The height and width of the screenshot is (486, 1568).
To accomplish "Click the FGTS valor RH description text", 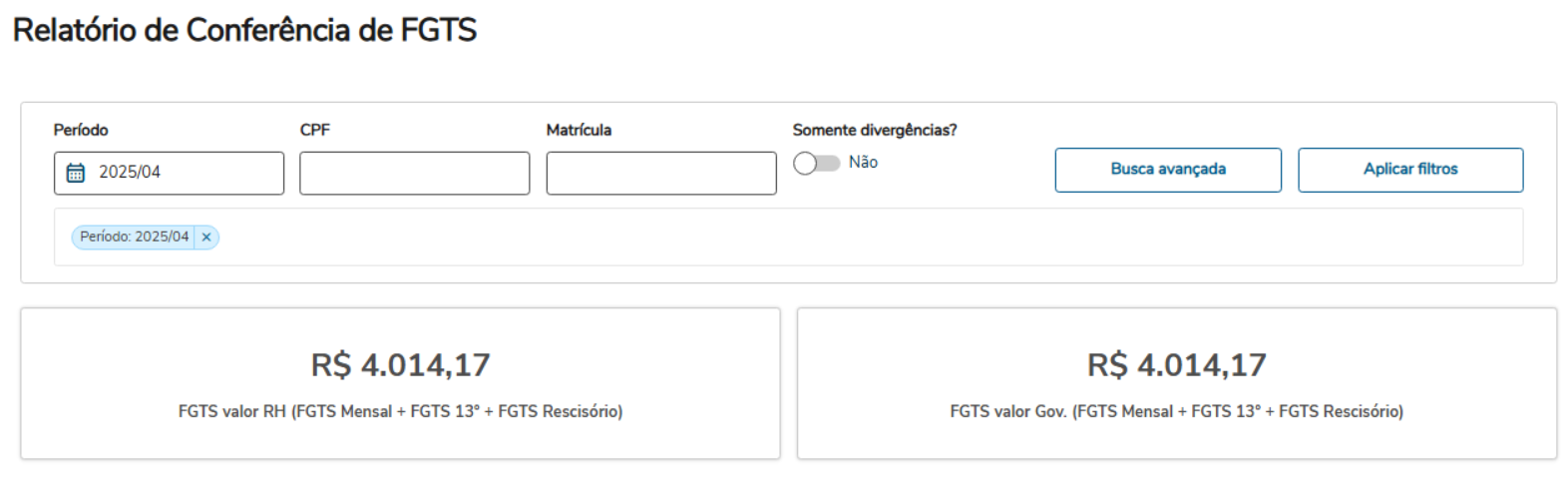I will (x=400, y=411).
